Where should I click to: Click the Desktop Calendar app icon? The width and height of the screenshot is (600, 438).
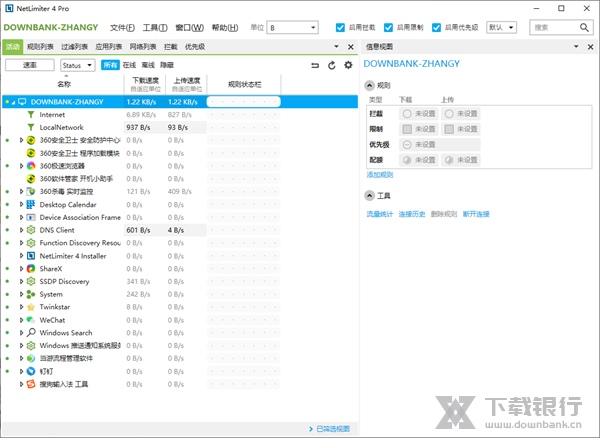click(31, 205)
